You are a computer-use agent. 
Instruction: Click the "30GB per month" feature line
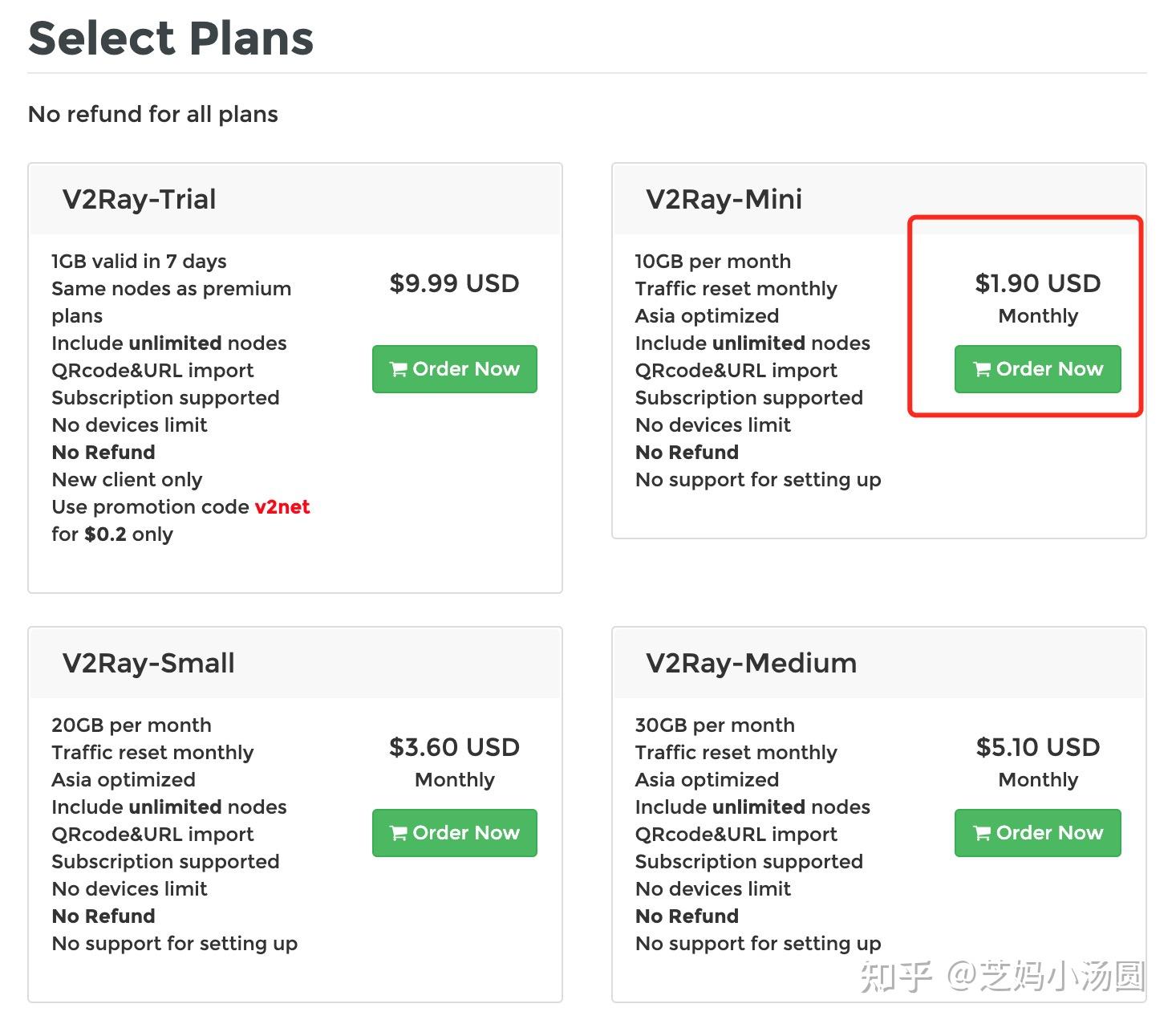point(715,725)
